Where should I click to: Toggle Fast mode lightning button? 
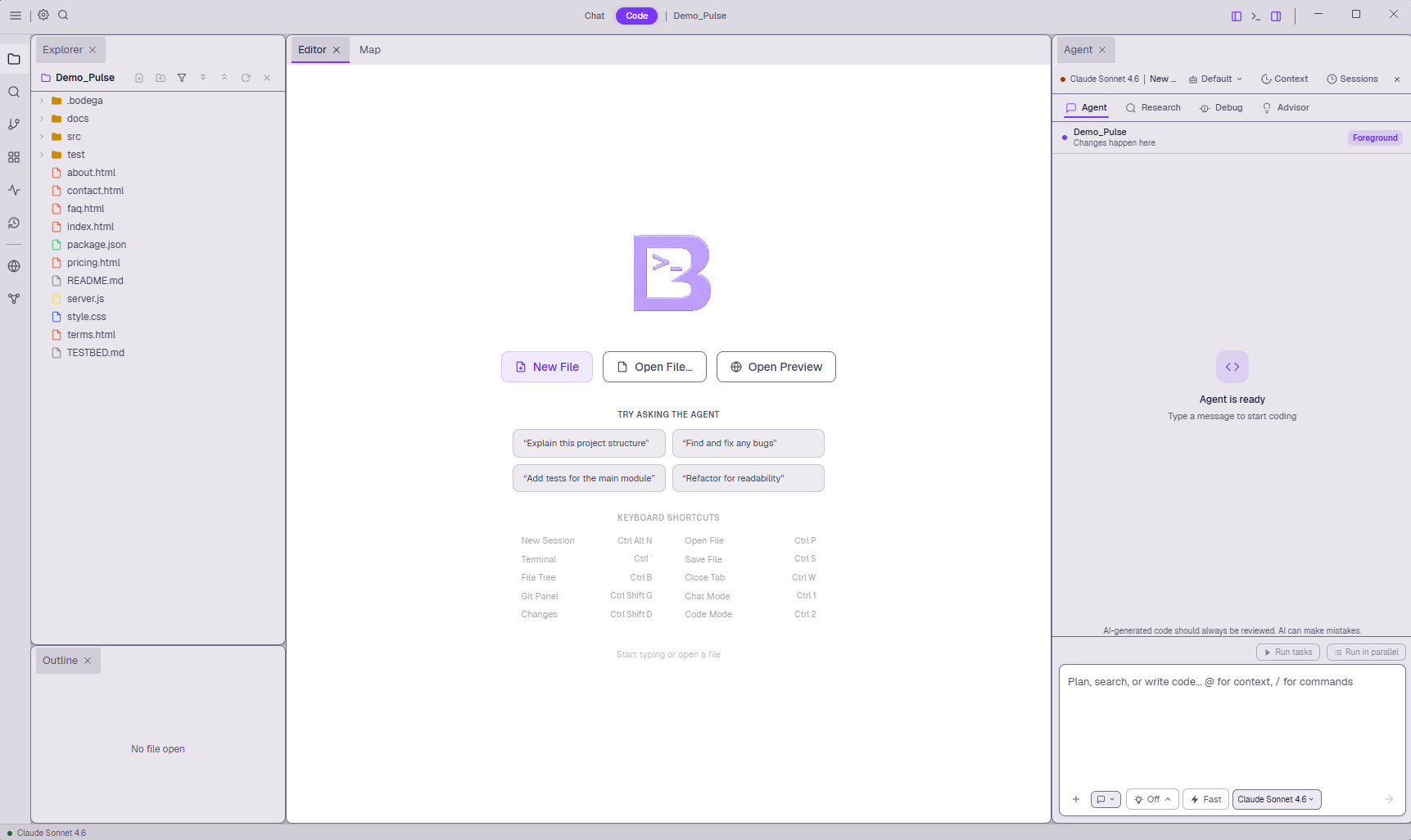tap(1205, 799)
